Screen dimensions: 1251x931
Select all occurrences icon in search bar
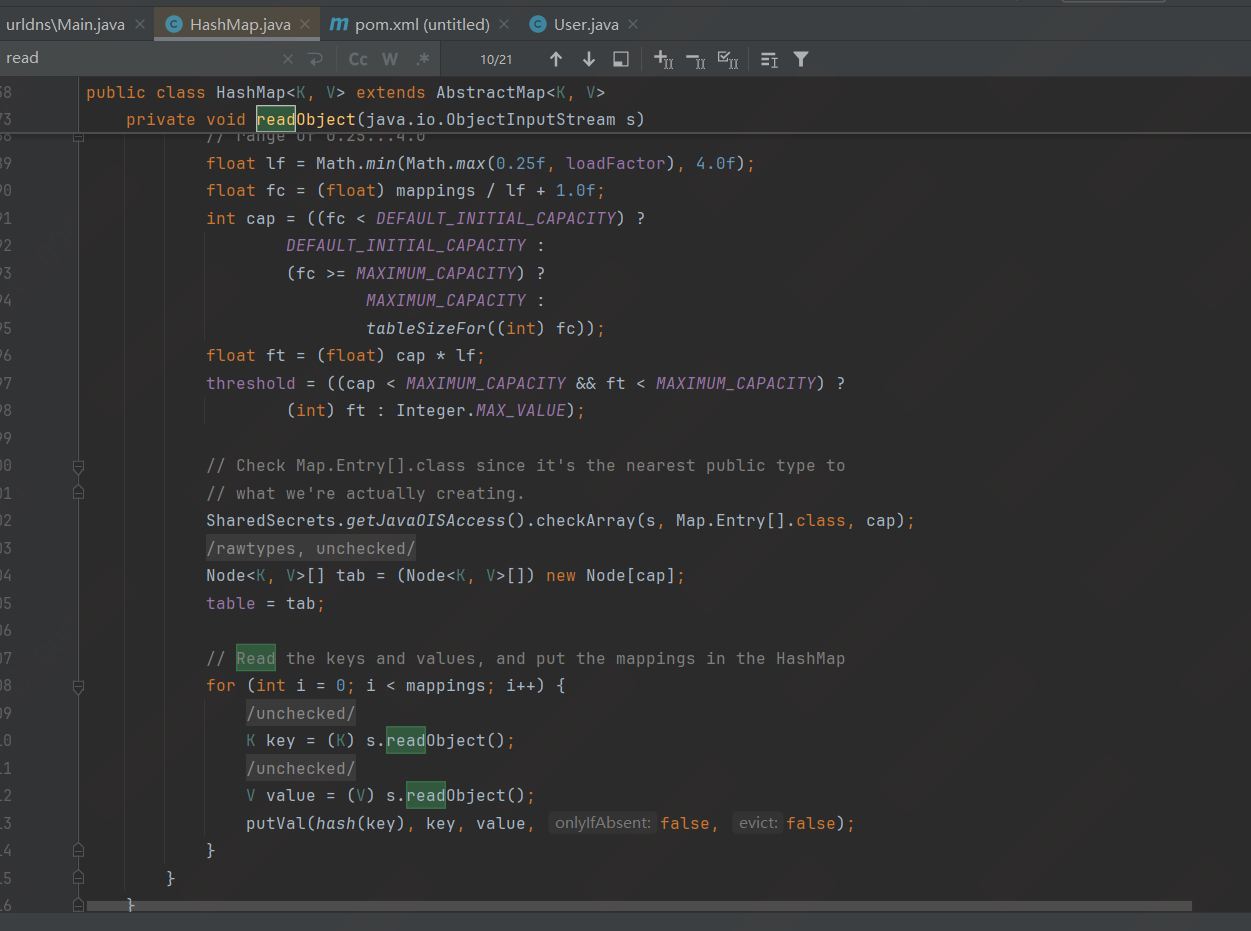(x=729, y=59)
